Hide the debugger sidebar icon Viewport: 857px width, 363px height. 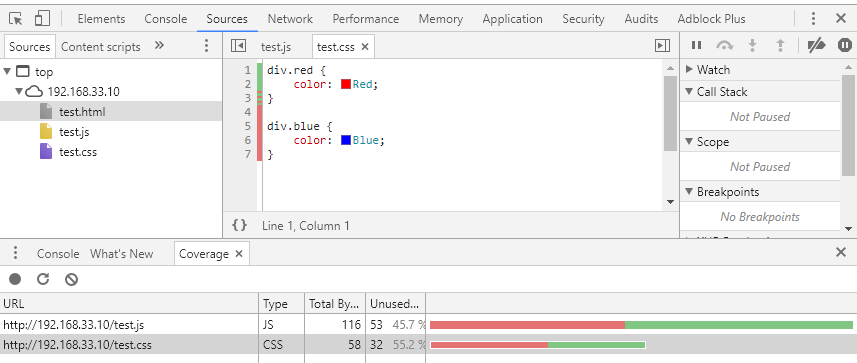pyautogui.click(x=662, y=46)
